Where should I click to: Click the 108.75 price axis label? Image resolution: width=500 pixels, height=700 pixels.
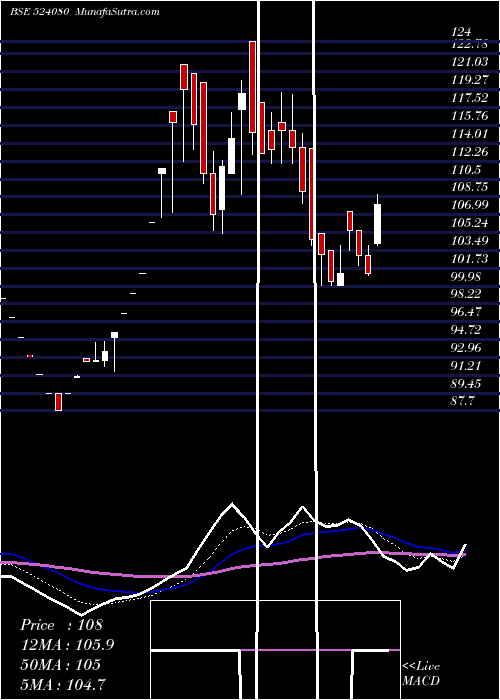(x=470, y=187)
